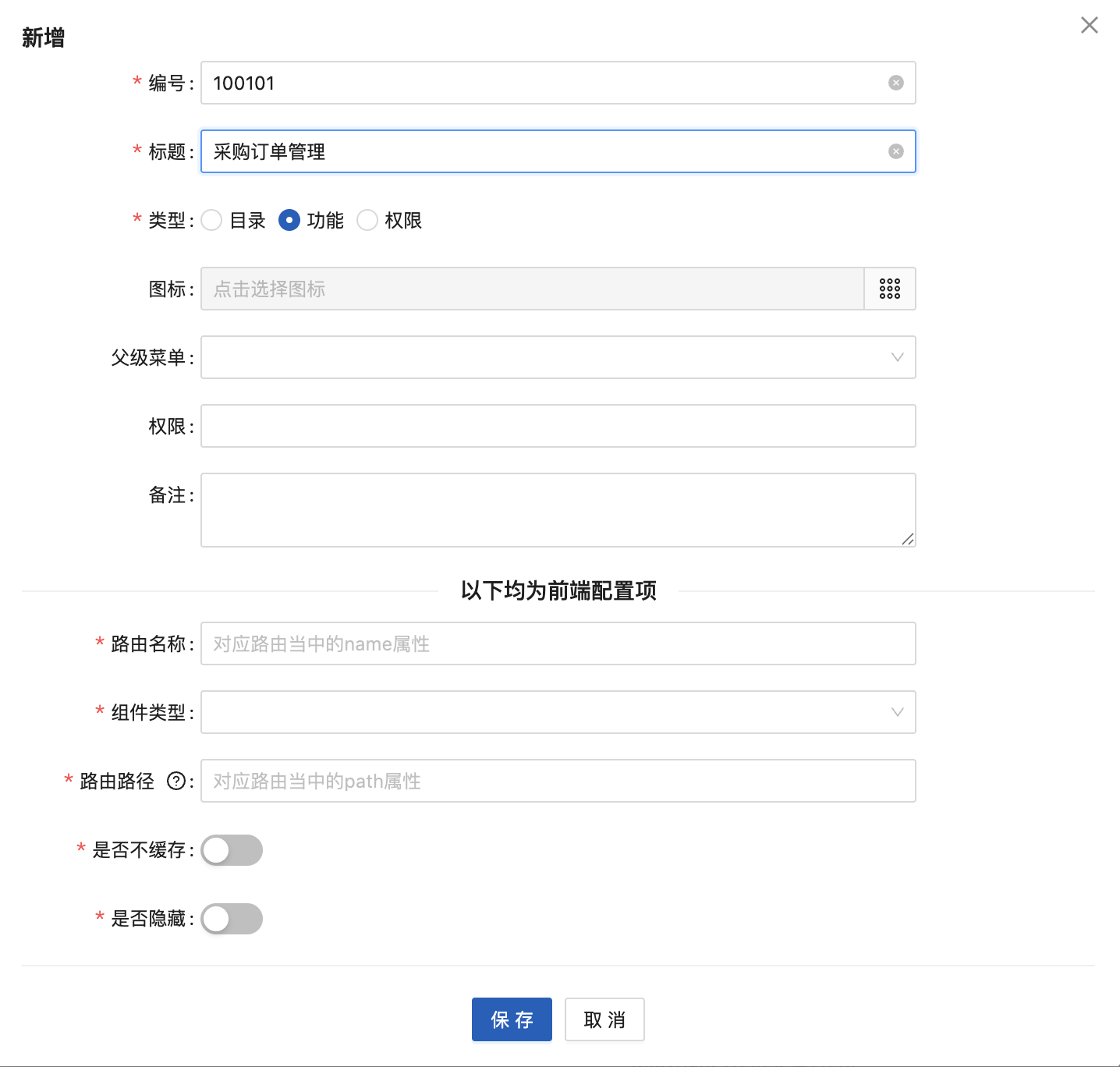Toggle the 是否隐藏 switch
The height and width of the screenshot is (1067, 1120).
click(x=232, y=919)
